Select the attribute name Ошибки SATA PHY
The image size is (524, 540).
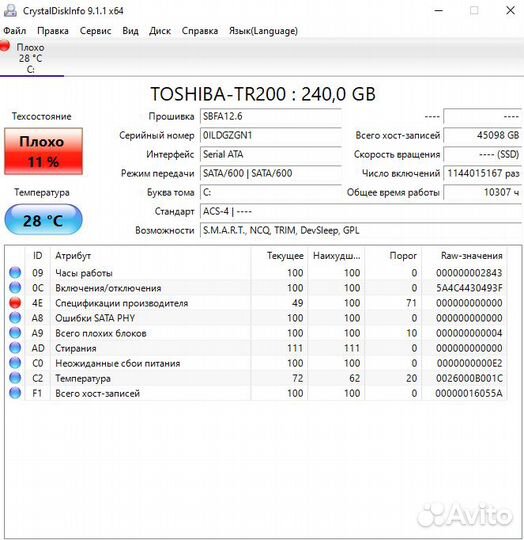click(95, 318)
